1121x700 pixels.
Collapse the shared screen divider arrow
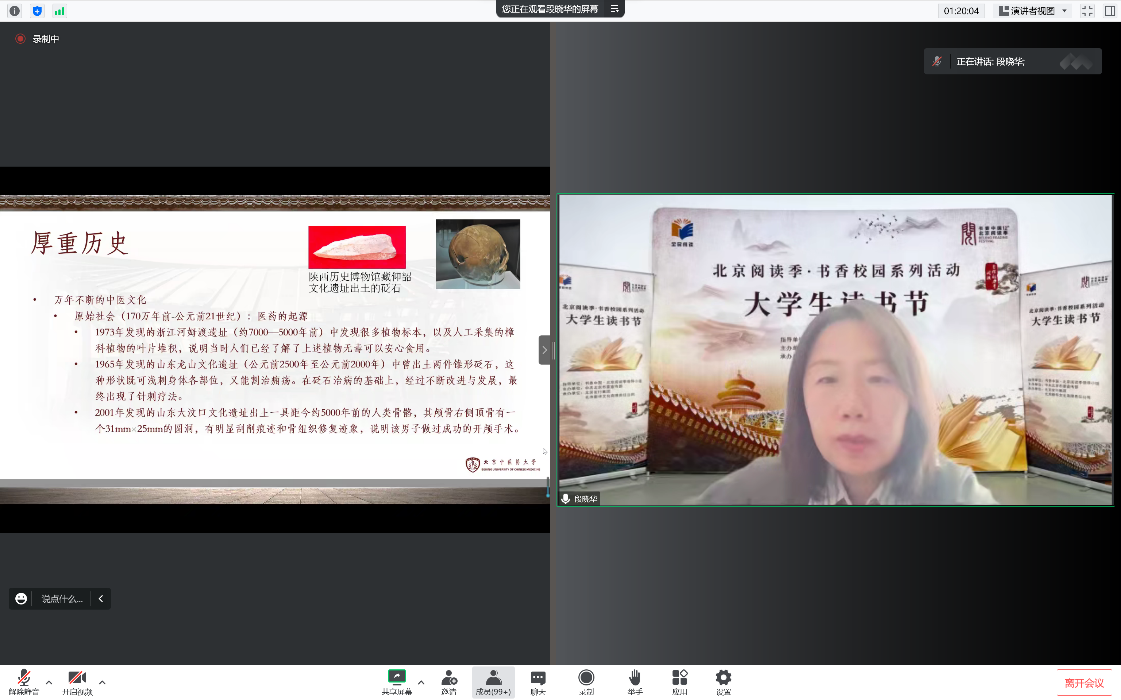[x=545, y=350]
